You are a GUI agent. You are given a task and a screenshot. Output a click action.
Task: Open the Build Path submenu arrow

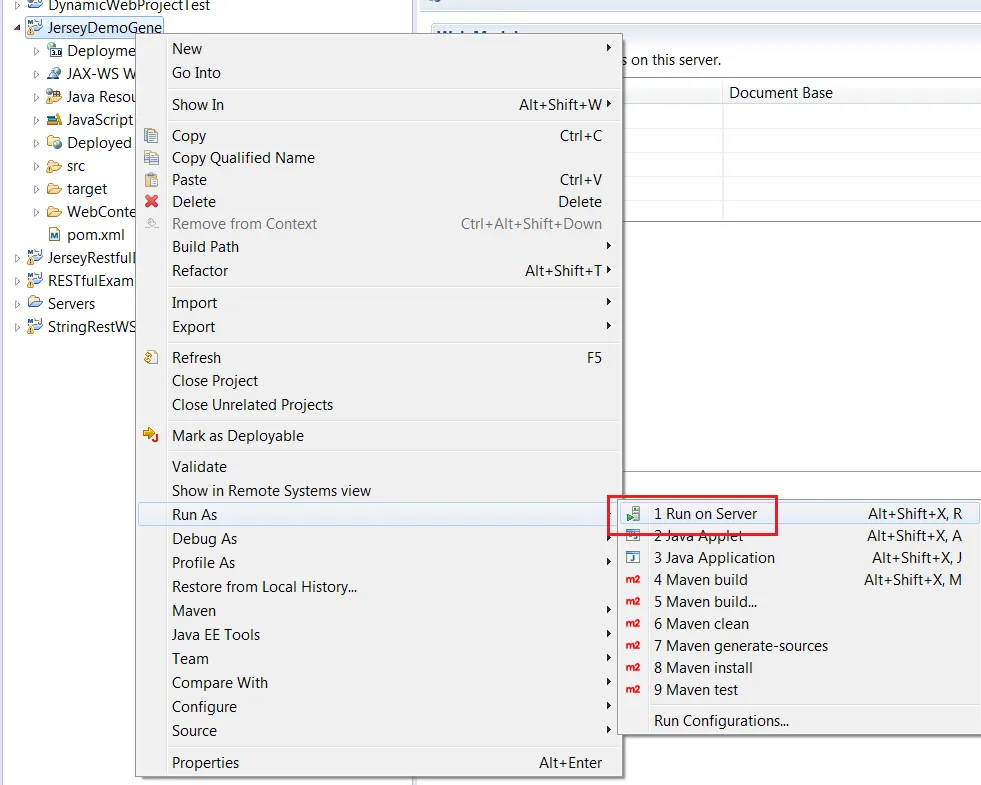608,246
